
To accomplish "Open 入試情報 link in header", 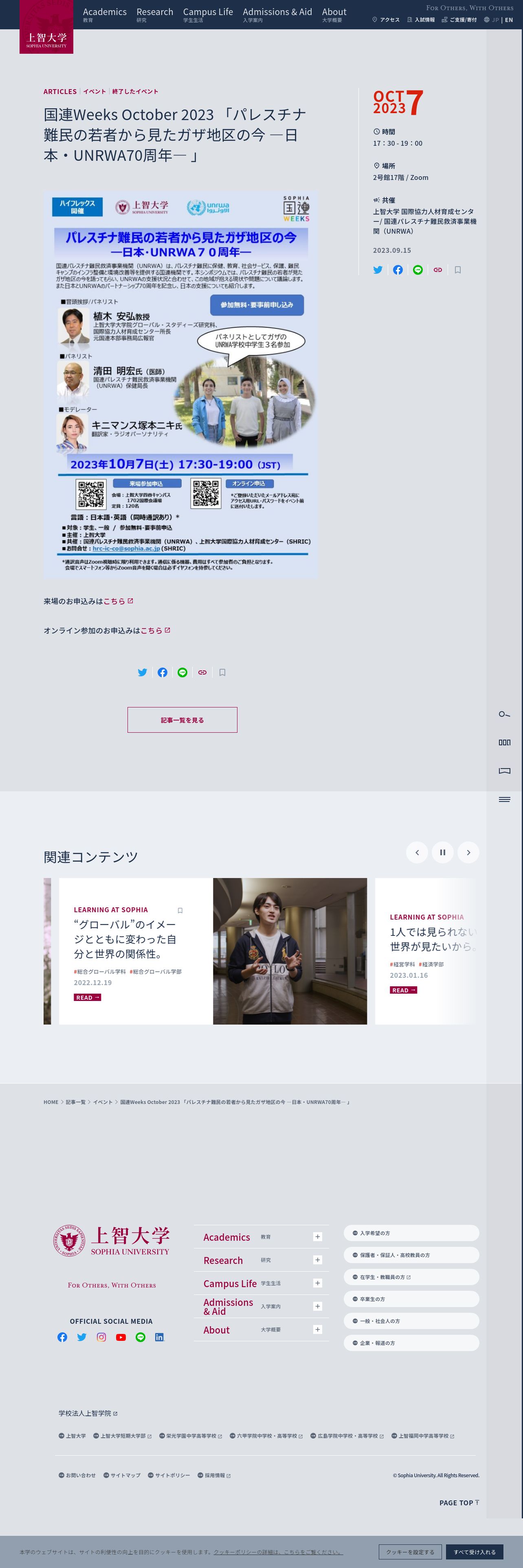I will [421, 20].
